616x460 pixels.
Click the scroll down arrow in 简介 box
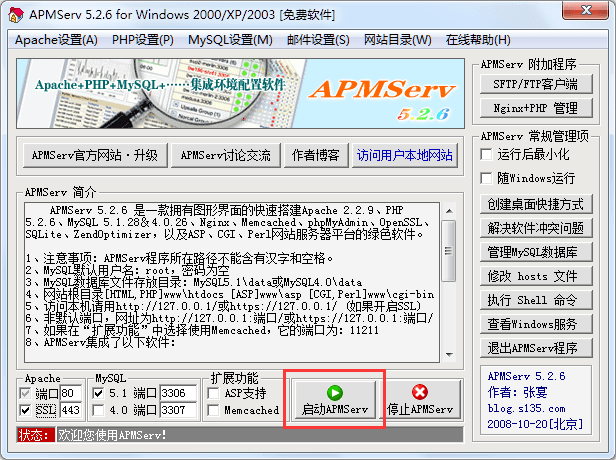(449, 354)
